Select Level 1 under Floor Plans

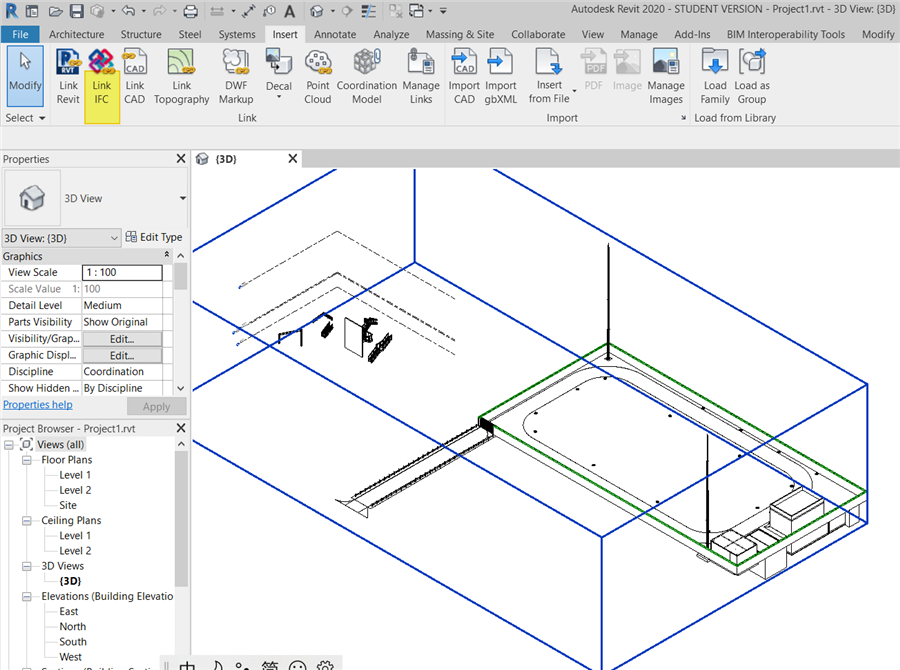click(75, 475)
